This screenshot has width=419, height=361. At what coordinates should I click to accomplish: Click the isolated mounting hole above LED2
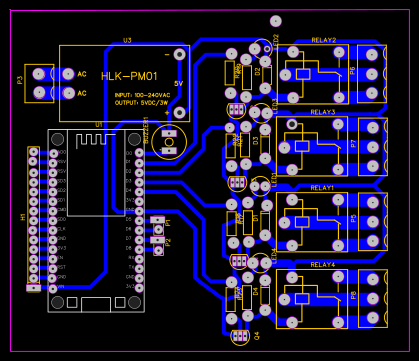(276, 21)
